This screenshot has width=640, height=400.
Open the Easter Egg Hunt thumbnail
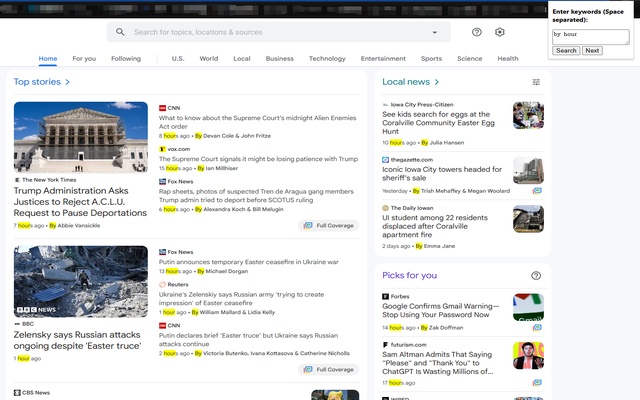(528, 116)
